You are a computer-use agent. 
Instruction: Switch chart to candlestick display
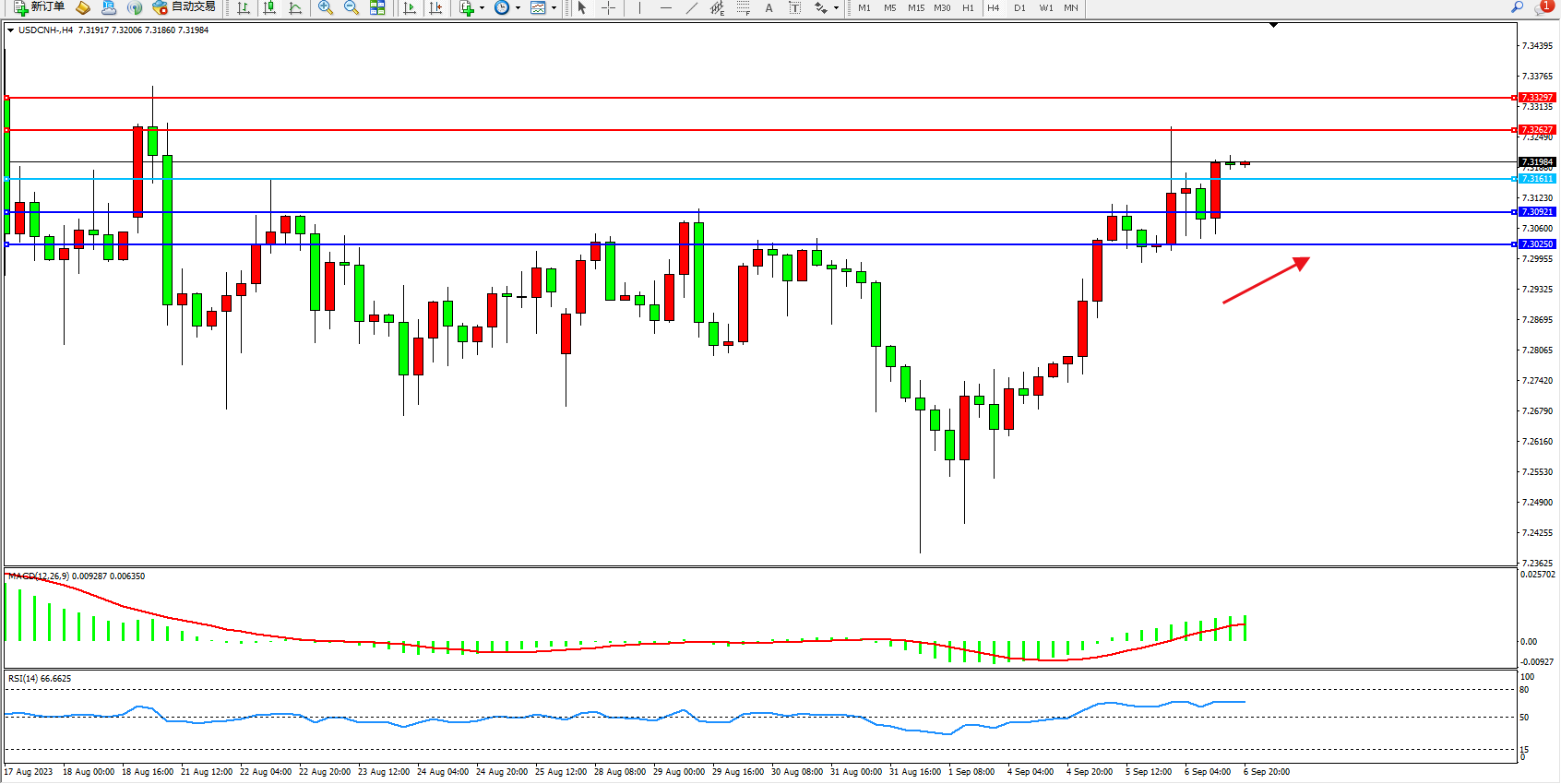pos(269,7)
